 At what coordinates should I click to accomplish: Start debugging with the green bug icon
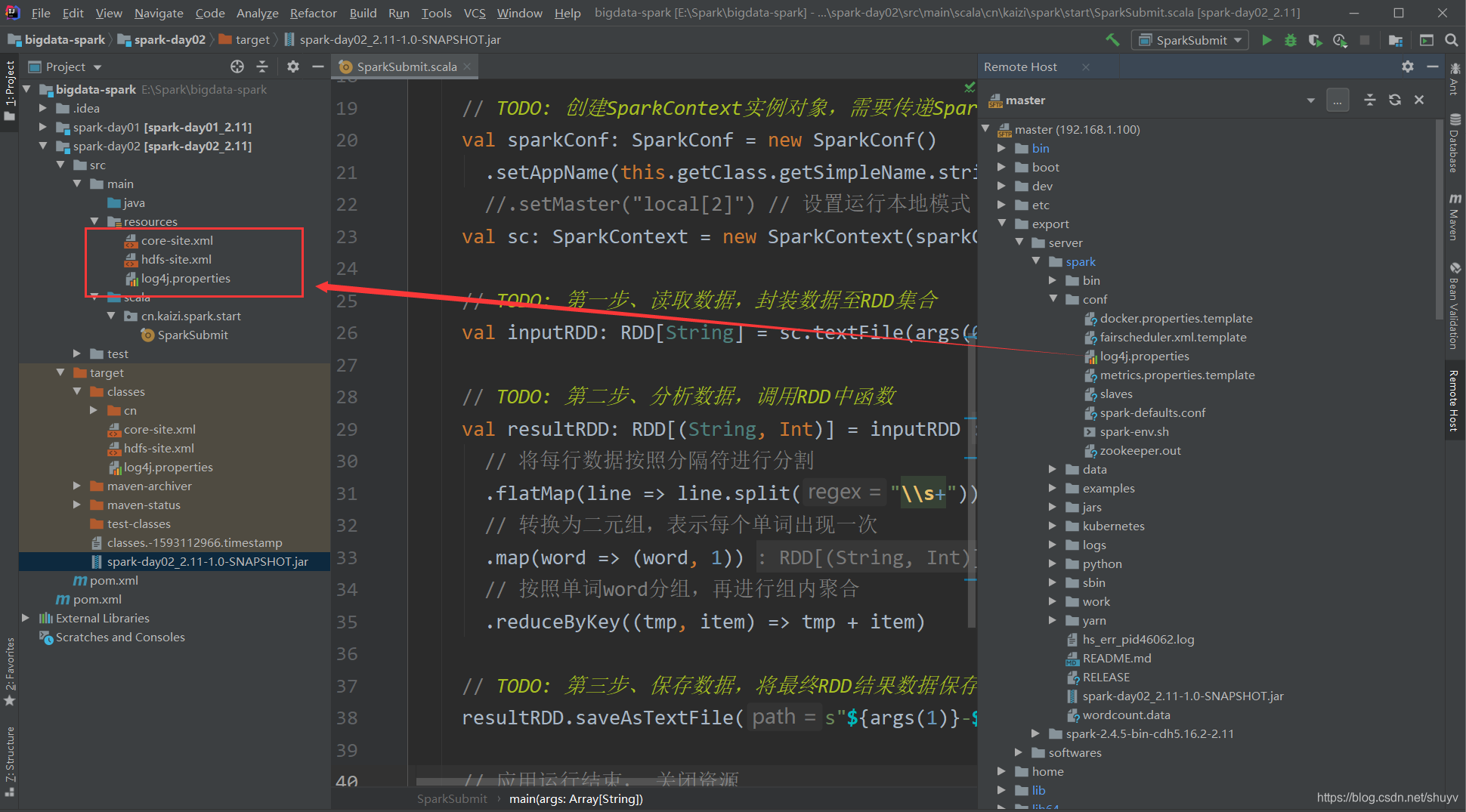[1291, 40]
